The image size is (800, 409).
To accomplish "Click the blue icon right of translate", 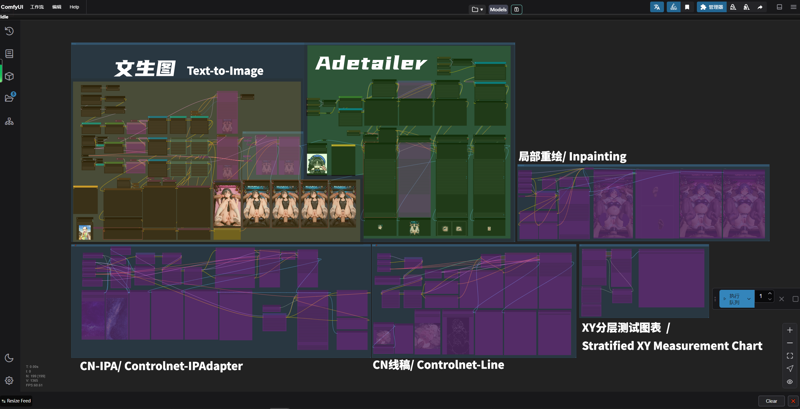I will pos(673,7).
